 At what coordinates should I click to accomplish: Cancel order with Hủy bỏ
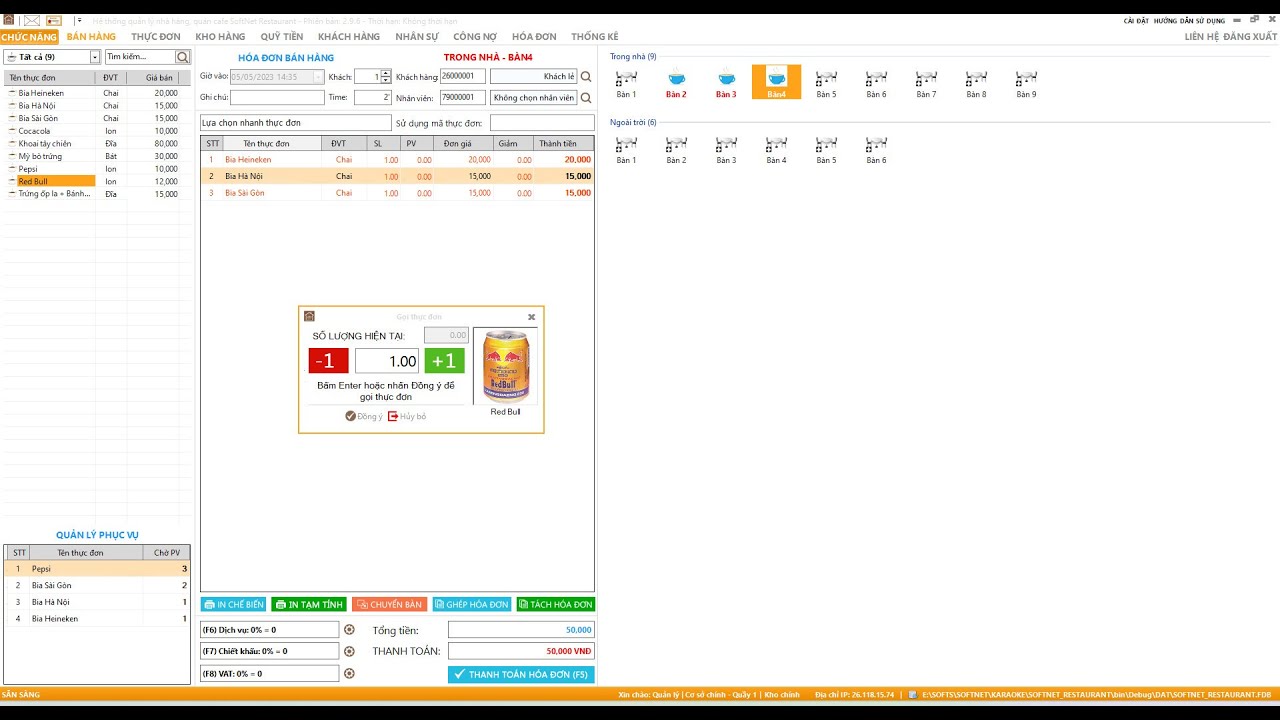(x=407, y=416)
